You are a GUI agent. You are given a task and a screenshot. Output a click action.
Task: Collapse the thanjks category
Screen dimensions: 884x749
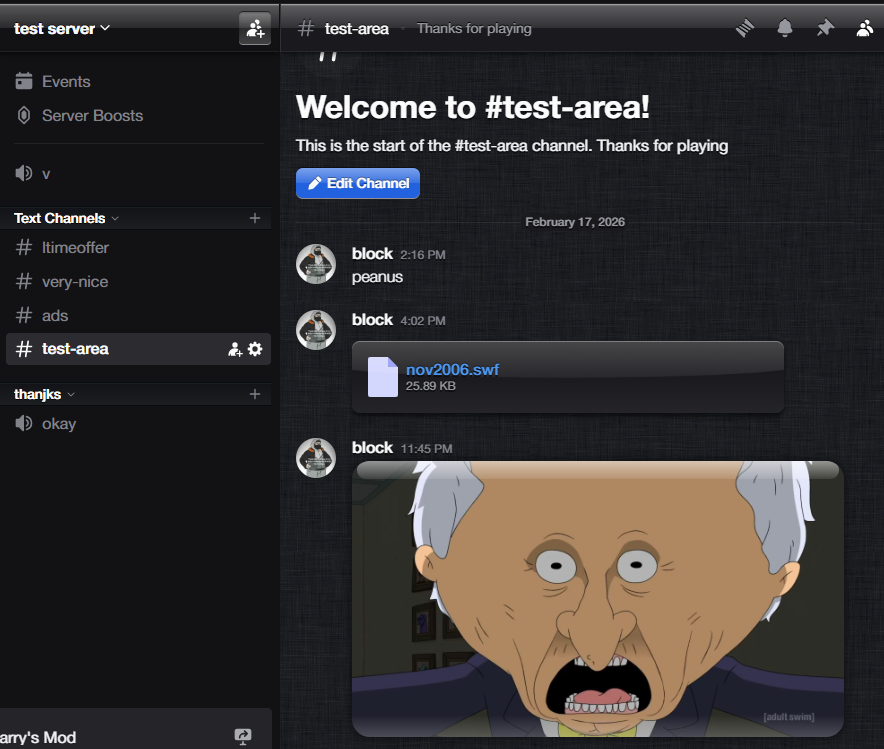[44, 394]
